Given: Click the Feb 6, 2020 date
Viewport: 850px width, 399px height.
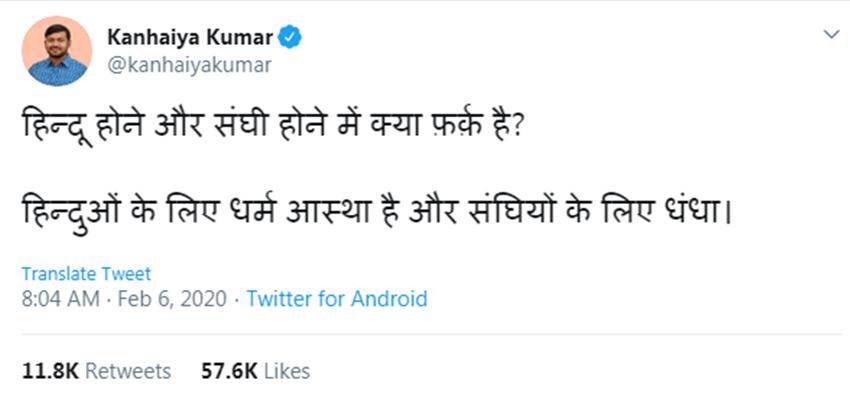Looking at the screenshot, I should pyautogui.click(x=172, y=299).
